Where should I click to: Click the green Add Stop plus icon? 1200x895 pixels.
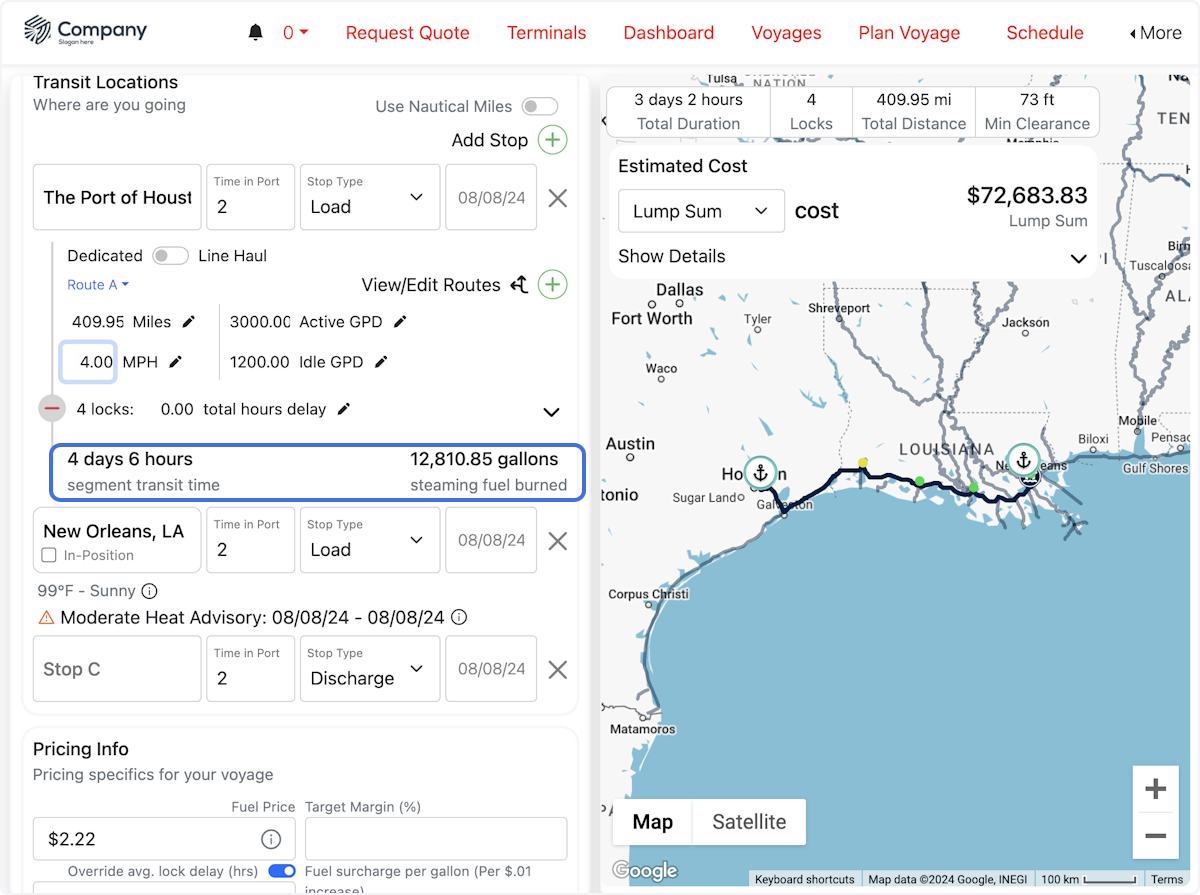553,140
